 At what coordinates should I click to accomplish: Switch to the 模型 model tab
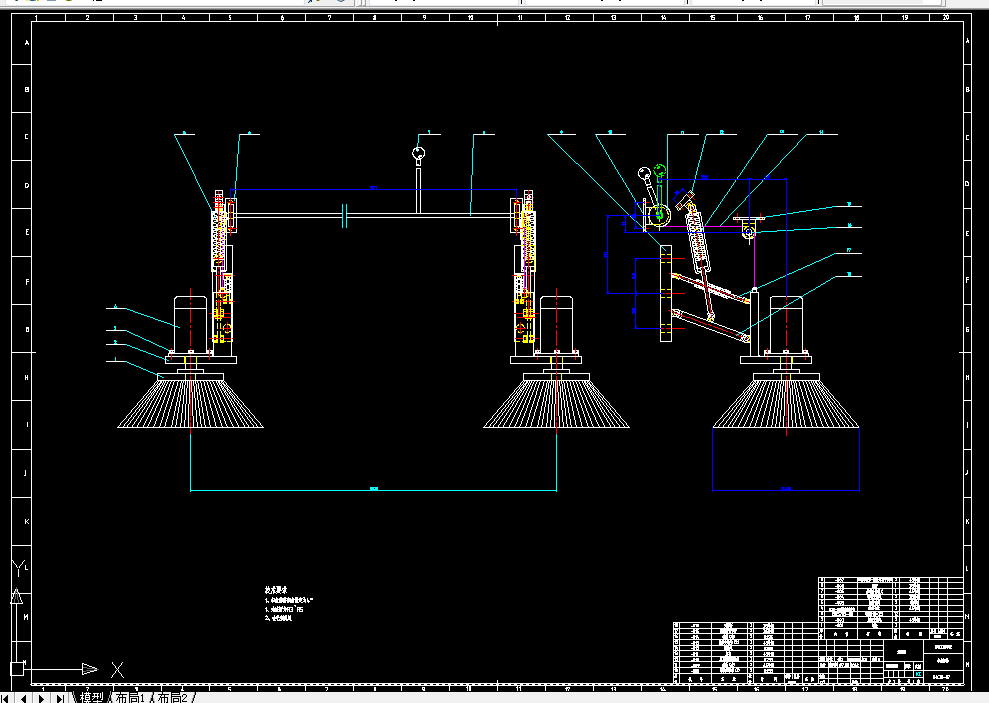coord(91,697)
